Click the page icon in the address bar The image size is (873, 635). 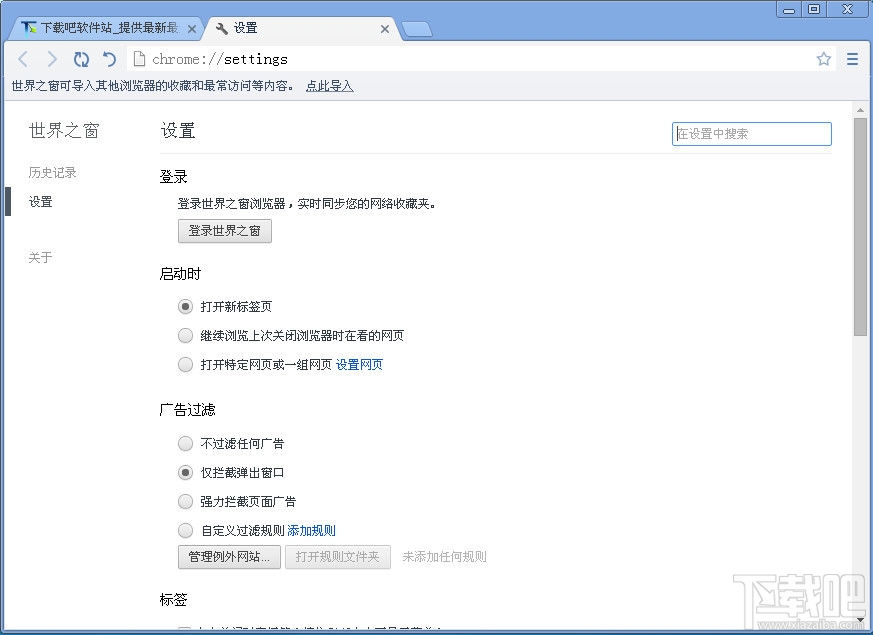(x=138, y=59)
